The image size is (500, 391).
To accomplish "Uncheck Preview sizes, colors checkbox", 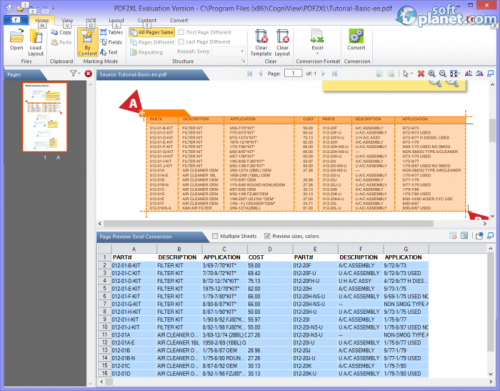I will point(267,236).
